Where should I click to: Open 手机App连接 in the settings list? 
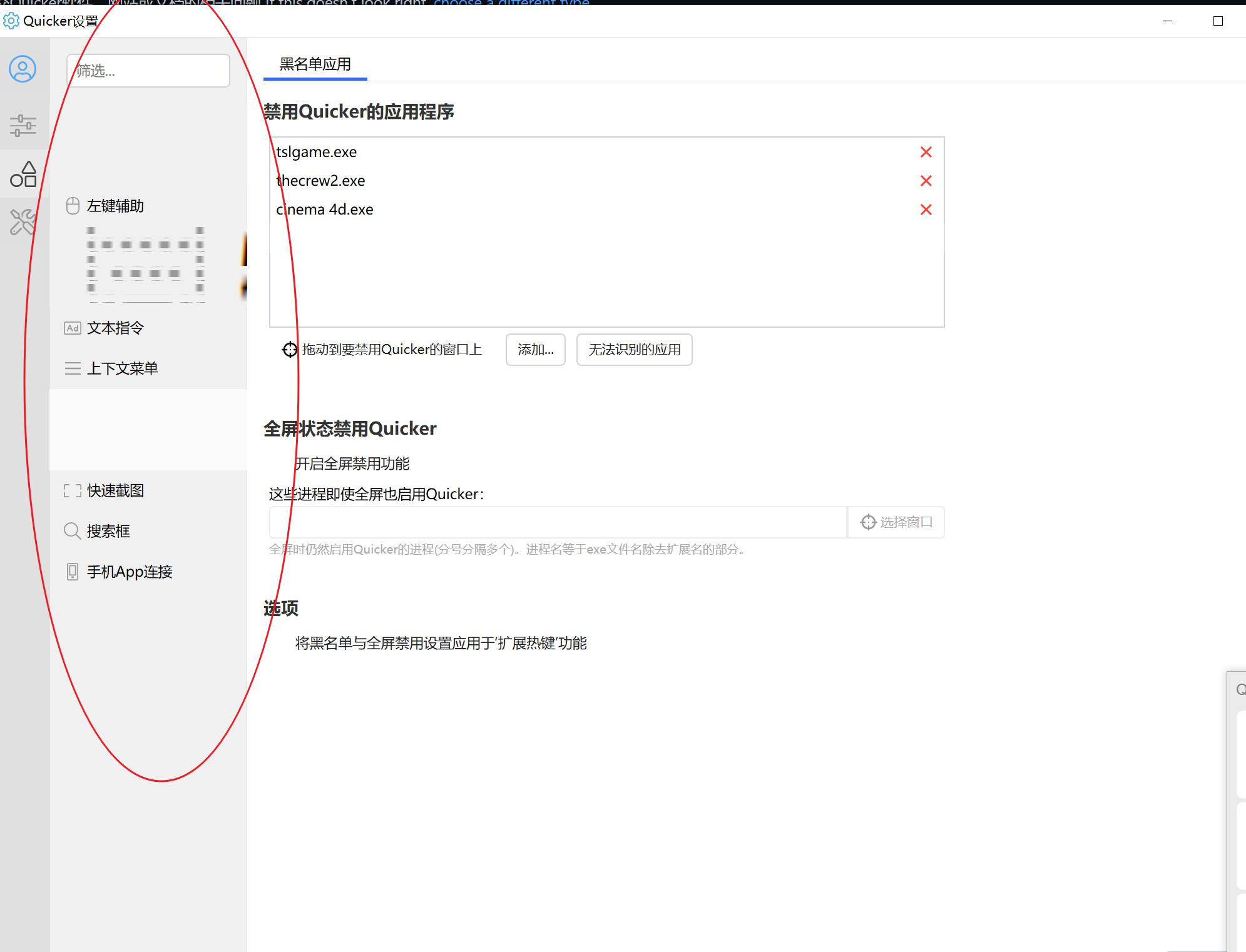click(148, 572)
